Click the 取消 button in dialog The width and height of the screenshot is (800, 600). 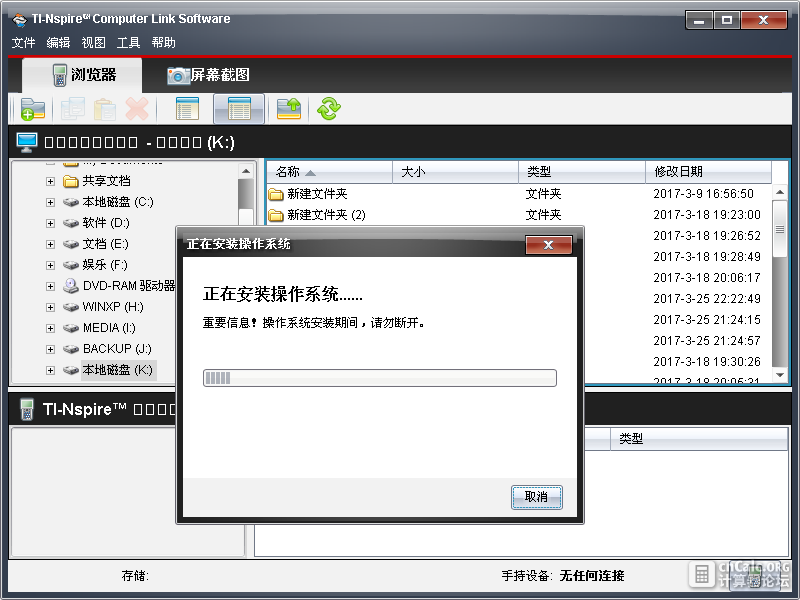(537, 497)
